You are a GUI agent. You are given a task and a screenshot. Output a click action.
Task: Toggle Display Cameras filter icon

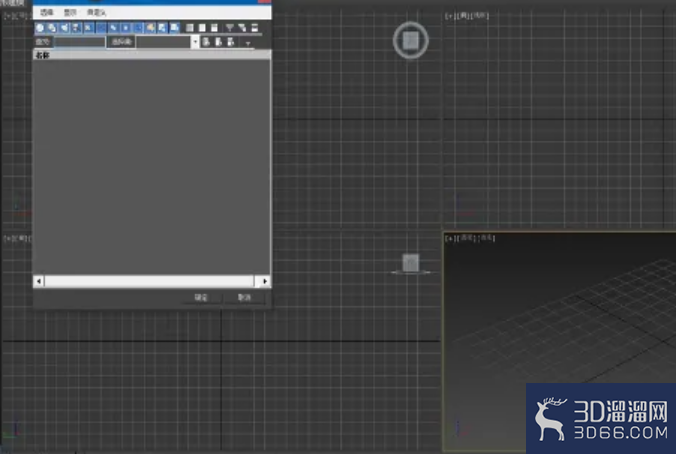coord(76,28)
